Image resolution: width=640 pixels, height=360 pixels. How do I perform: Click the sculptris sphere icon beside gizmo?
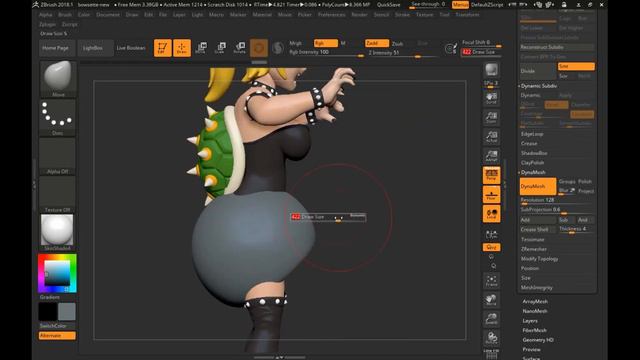(278, 48)
